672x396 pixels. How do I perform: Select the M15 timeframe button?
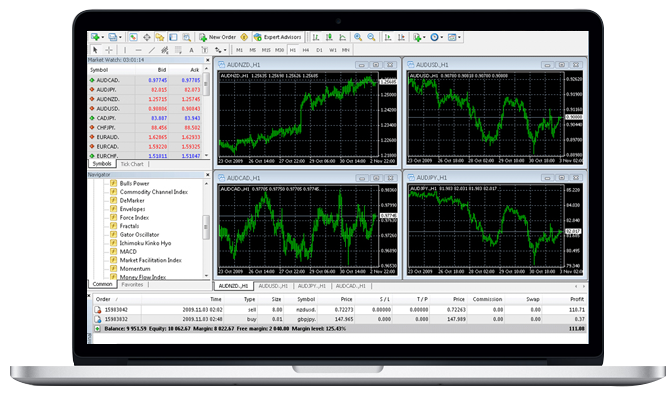tap(266, 50)
